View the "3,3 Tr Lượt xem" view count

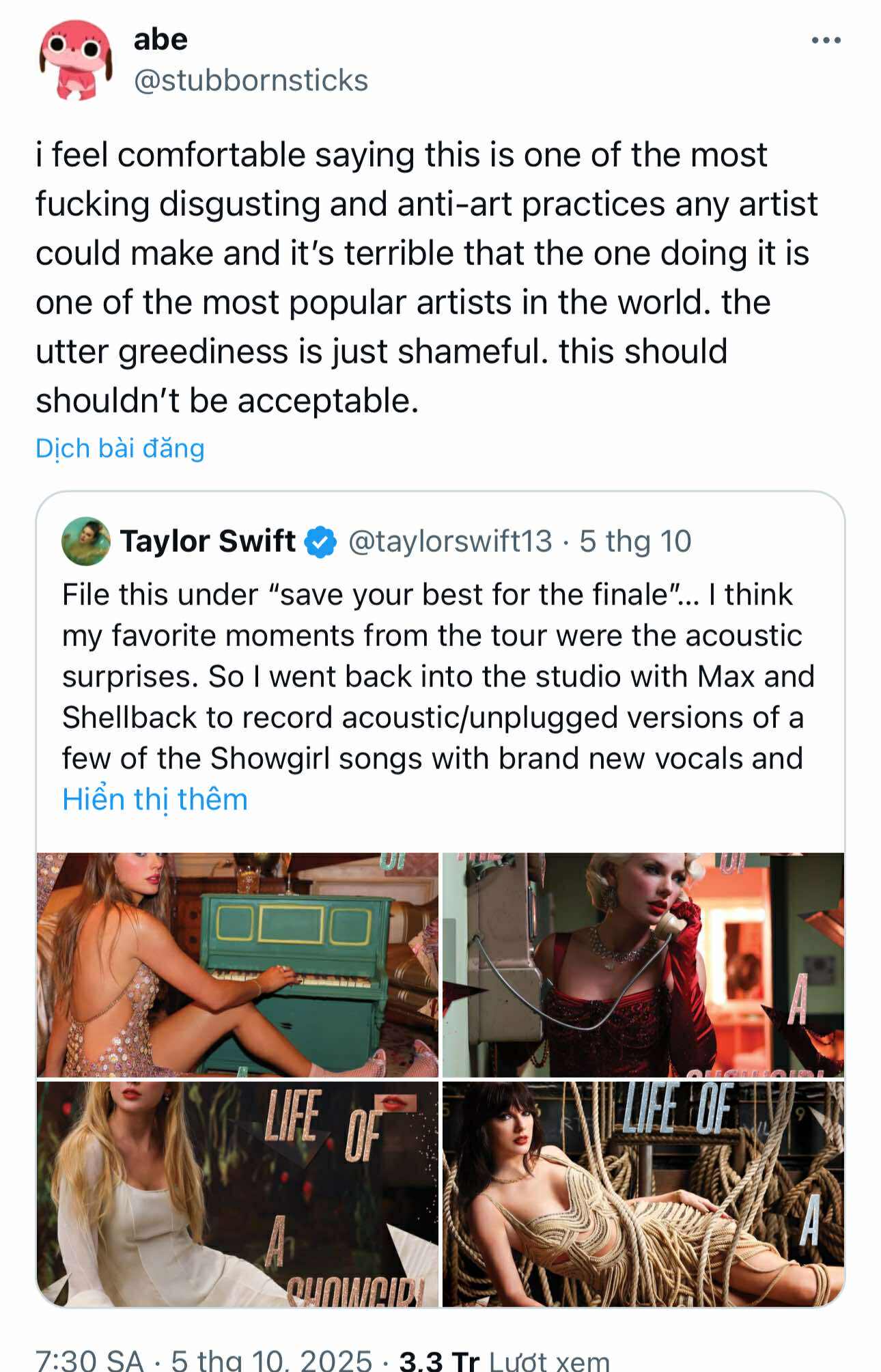click(x=504, y=1360)
